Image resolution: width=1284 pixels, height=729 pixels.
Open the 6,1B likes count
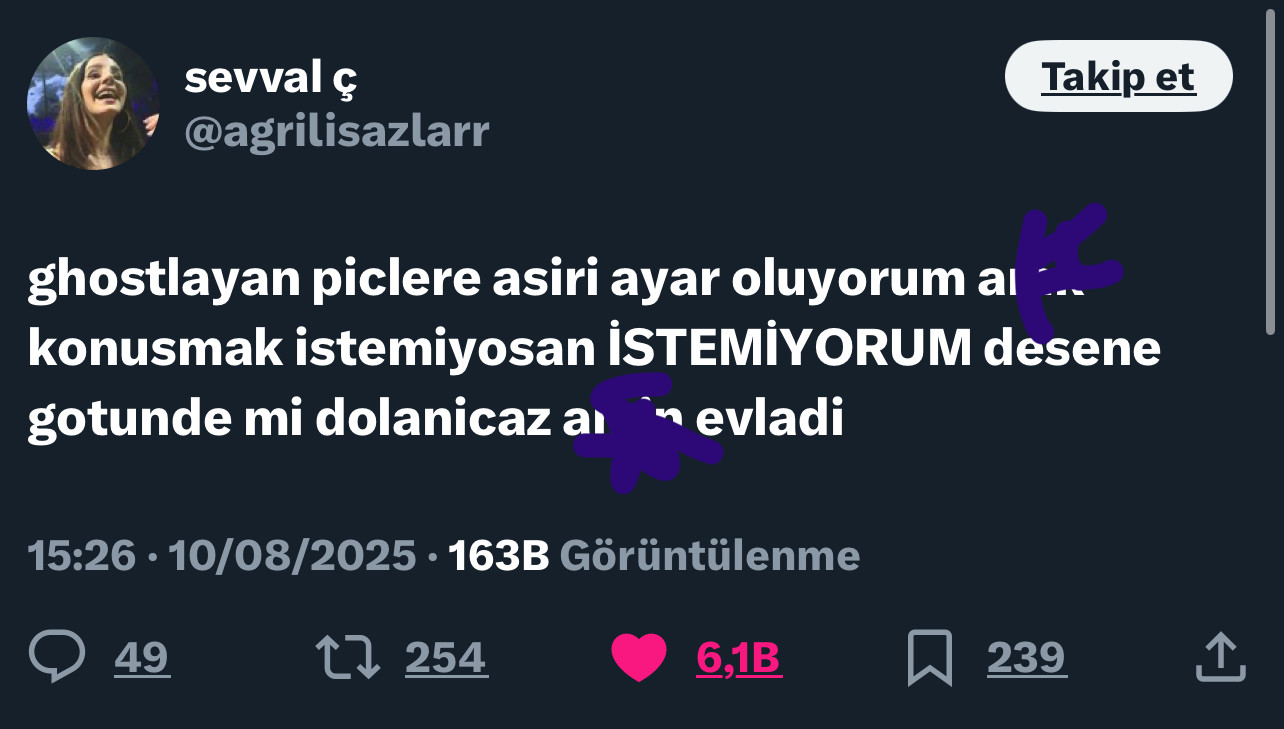coord(739,658)
